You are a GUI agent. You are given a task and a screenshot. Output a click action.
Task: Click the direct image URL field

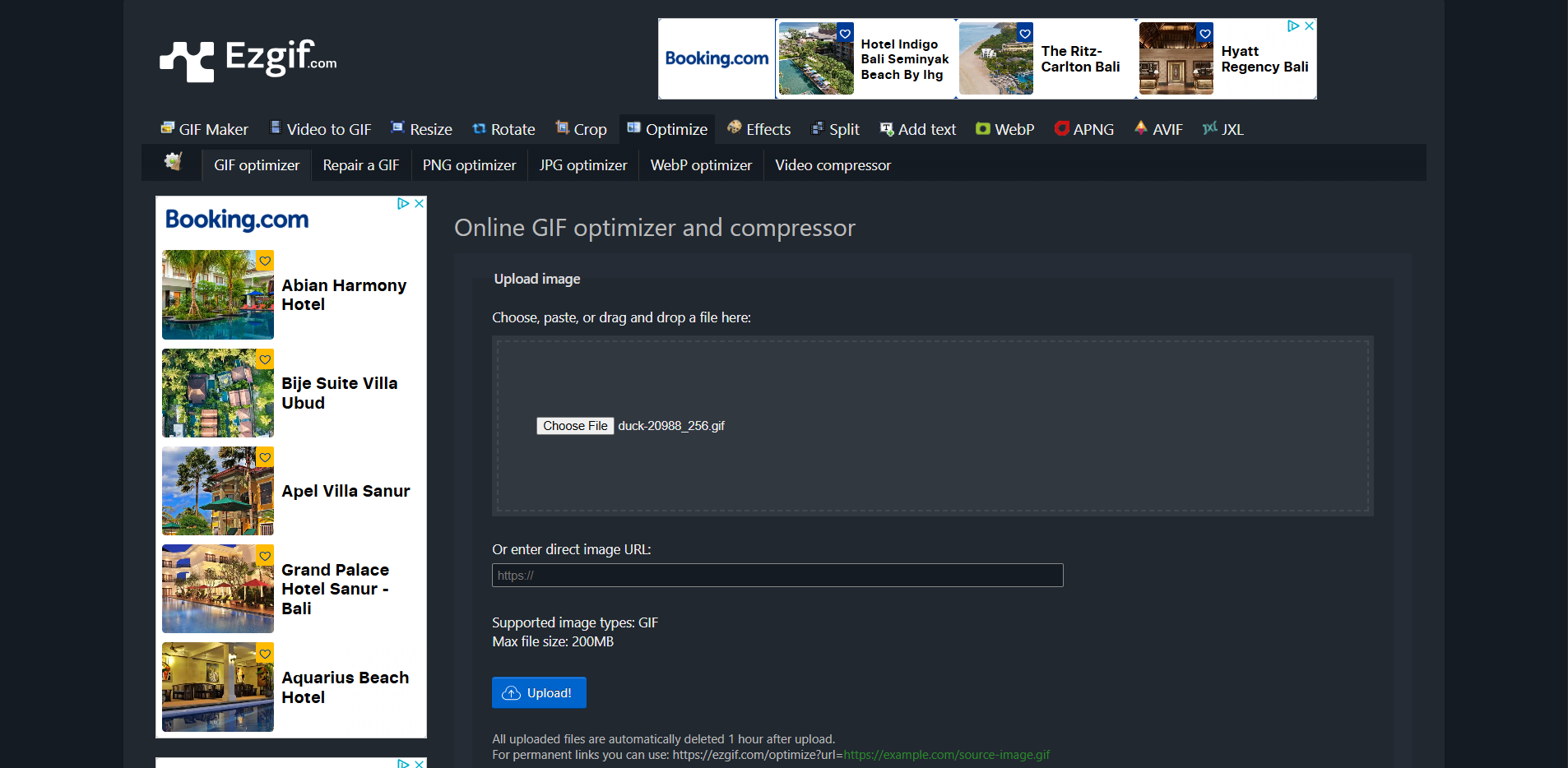pyautogui.click(x=777, y=575)
